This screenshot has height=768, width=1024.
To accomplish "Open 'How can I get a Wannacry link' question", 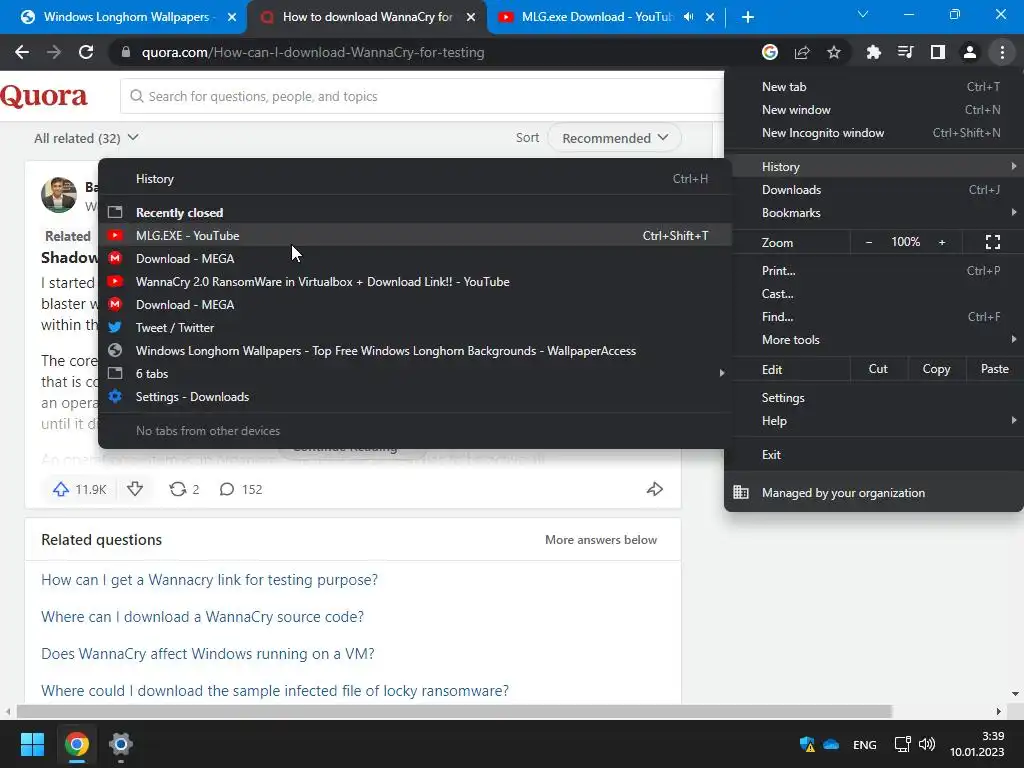I will [x=210, y=580].
